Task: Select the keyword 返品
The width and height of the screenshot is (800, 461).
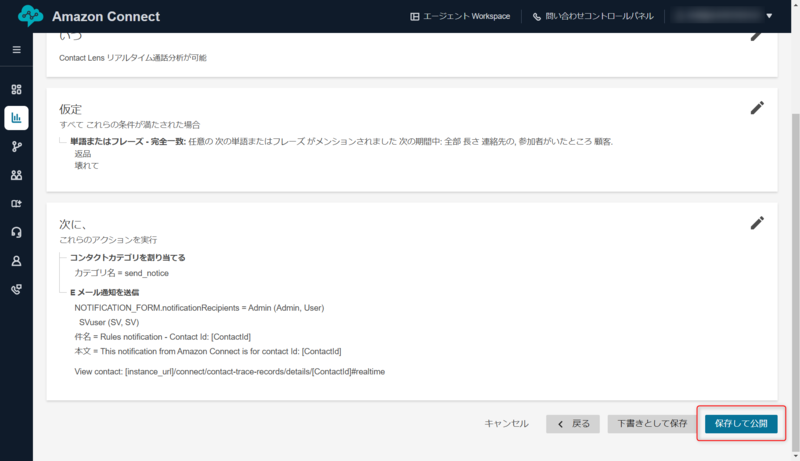Action: click(x=83, y=153)
